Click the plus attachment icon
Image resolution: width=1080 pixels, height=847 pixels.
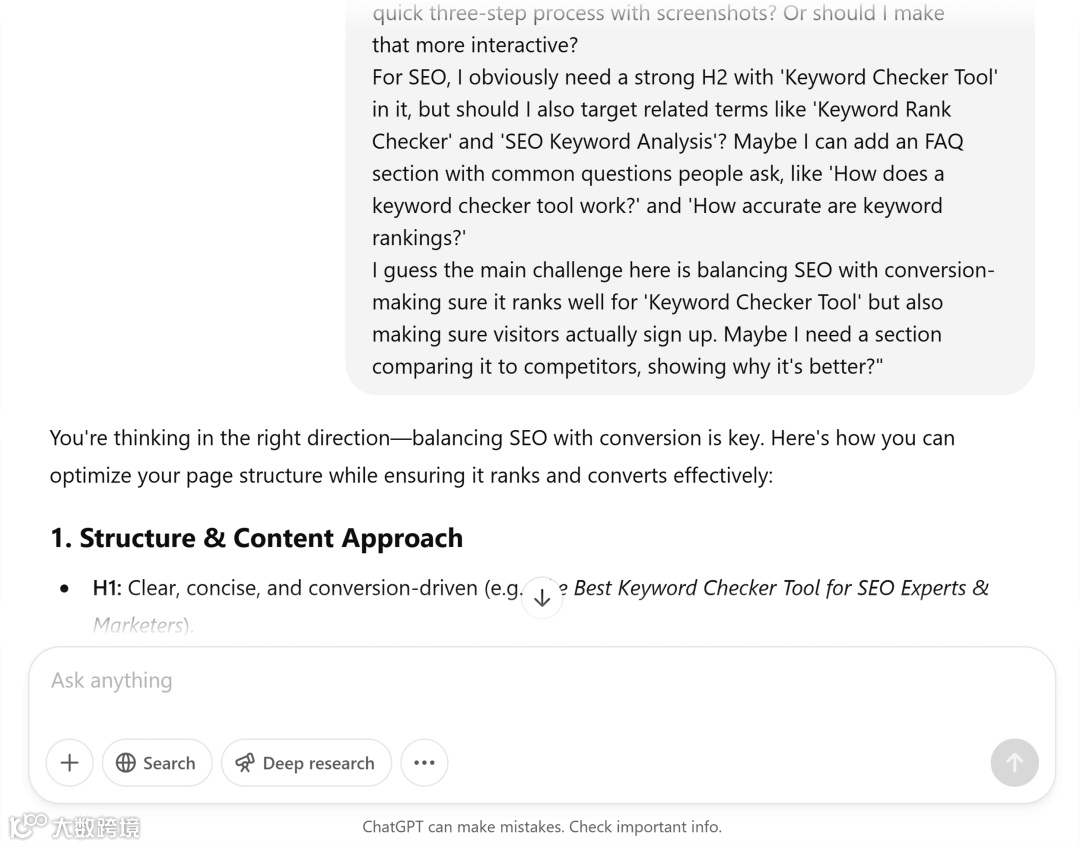coord(68,762)
